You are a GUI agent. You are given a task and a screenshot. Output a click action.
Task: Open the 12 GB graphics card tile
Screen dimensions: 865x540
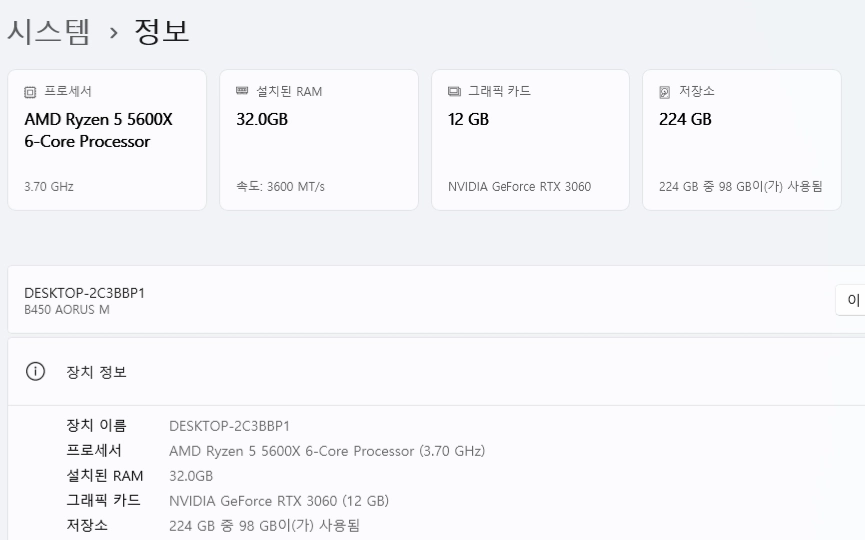530,140
